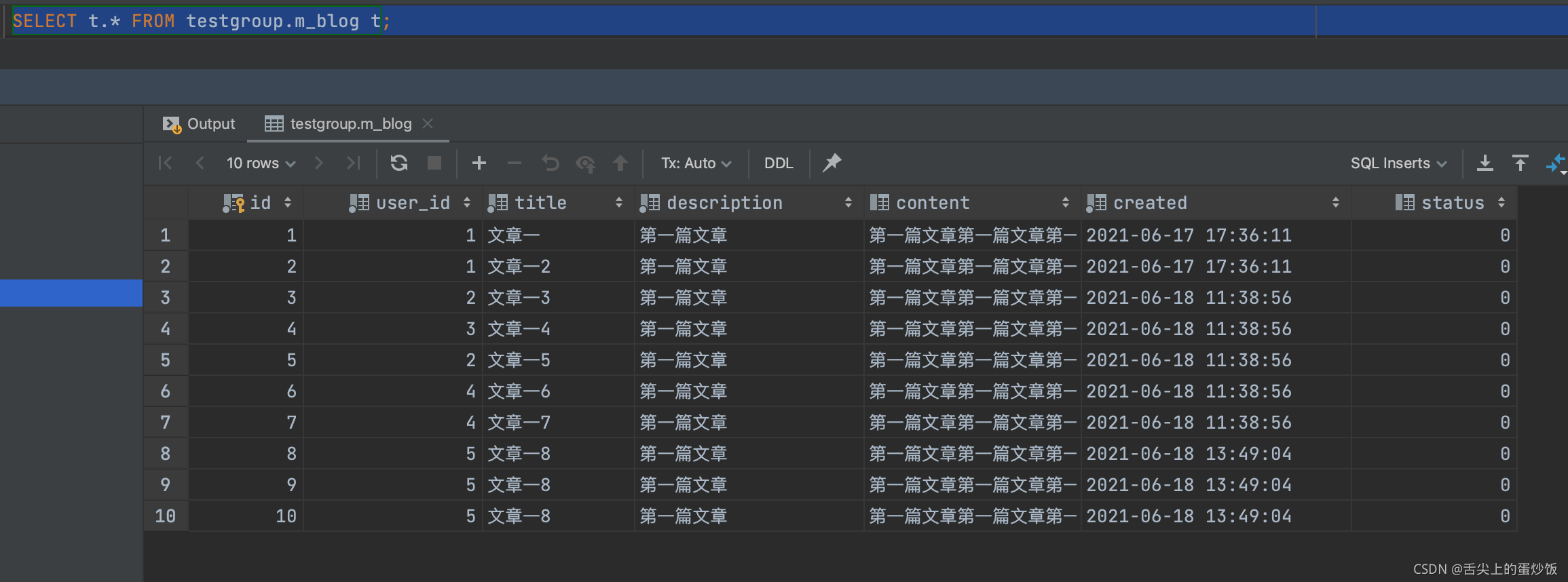Click the SELECT query in the editor
Screen dimensions: 1568x582
[x=202, y=21]
